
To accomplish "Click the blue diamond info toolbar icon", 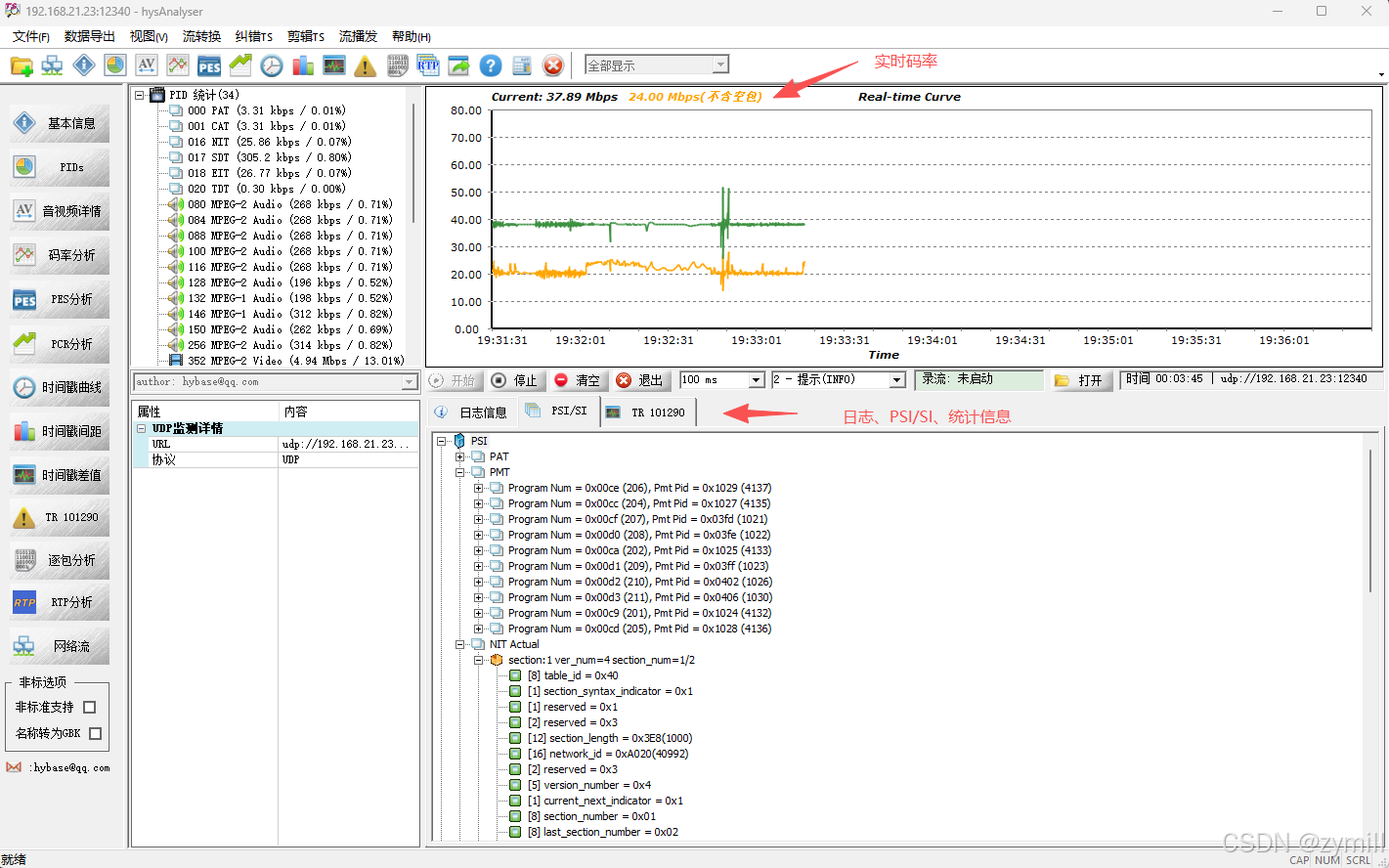I will coord(84,65).
